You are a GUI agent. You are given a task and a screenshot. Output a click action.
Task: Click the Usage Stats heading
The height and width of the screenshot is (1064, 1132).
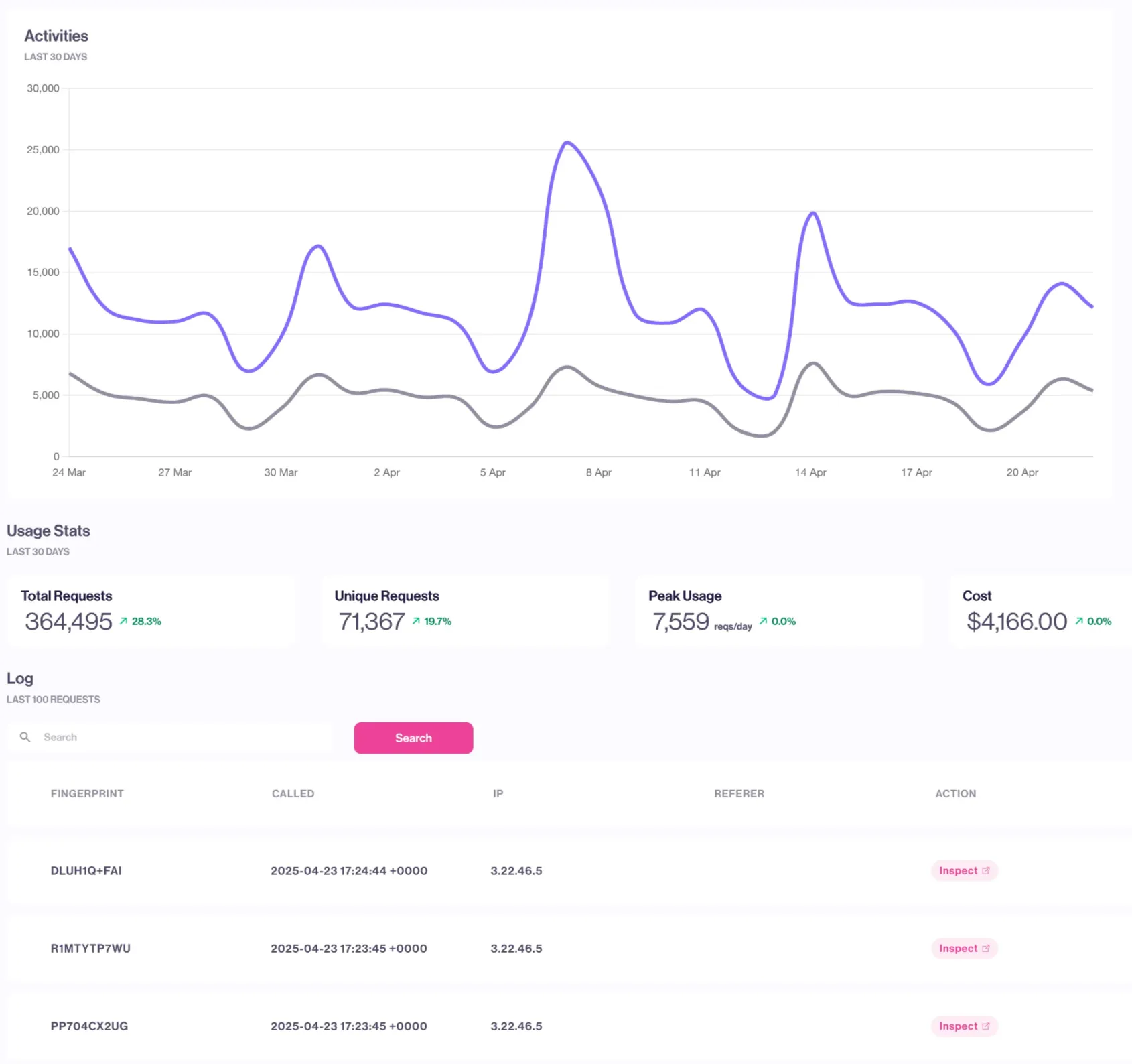pos(48,531)
